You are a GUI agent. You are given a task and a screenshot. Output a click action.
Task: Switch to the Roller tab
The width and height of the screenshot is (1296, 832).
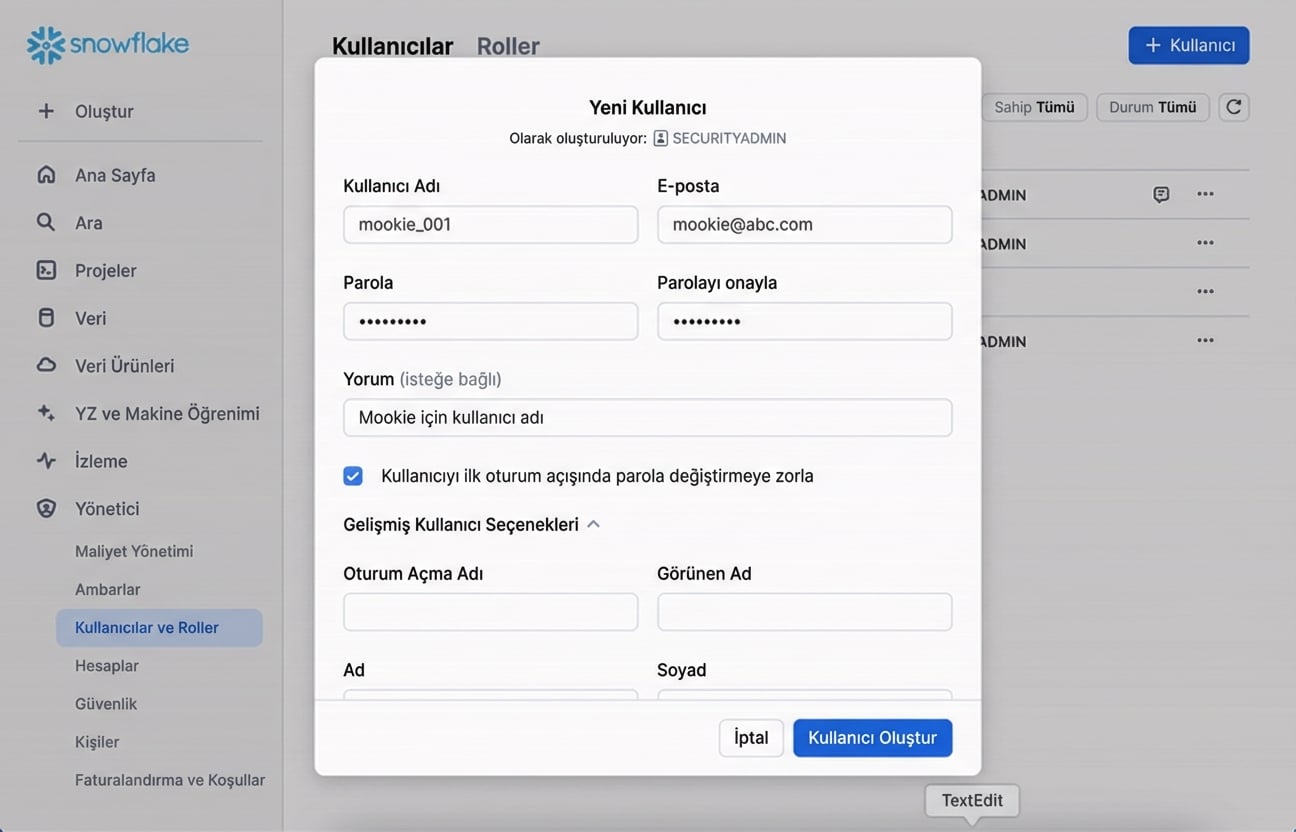(x=508, y=46)
